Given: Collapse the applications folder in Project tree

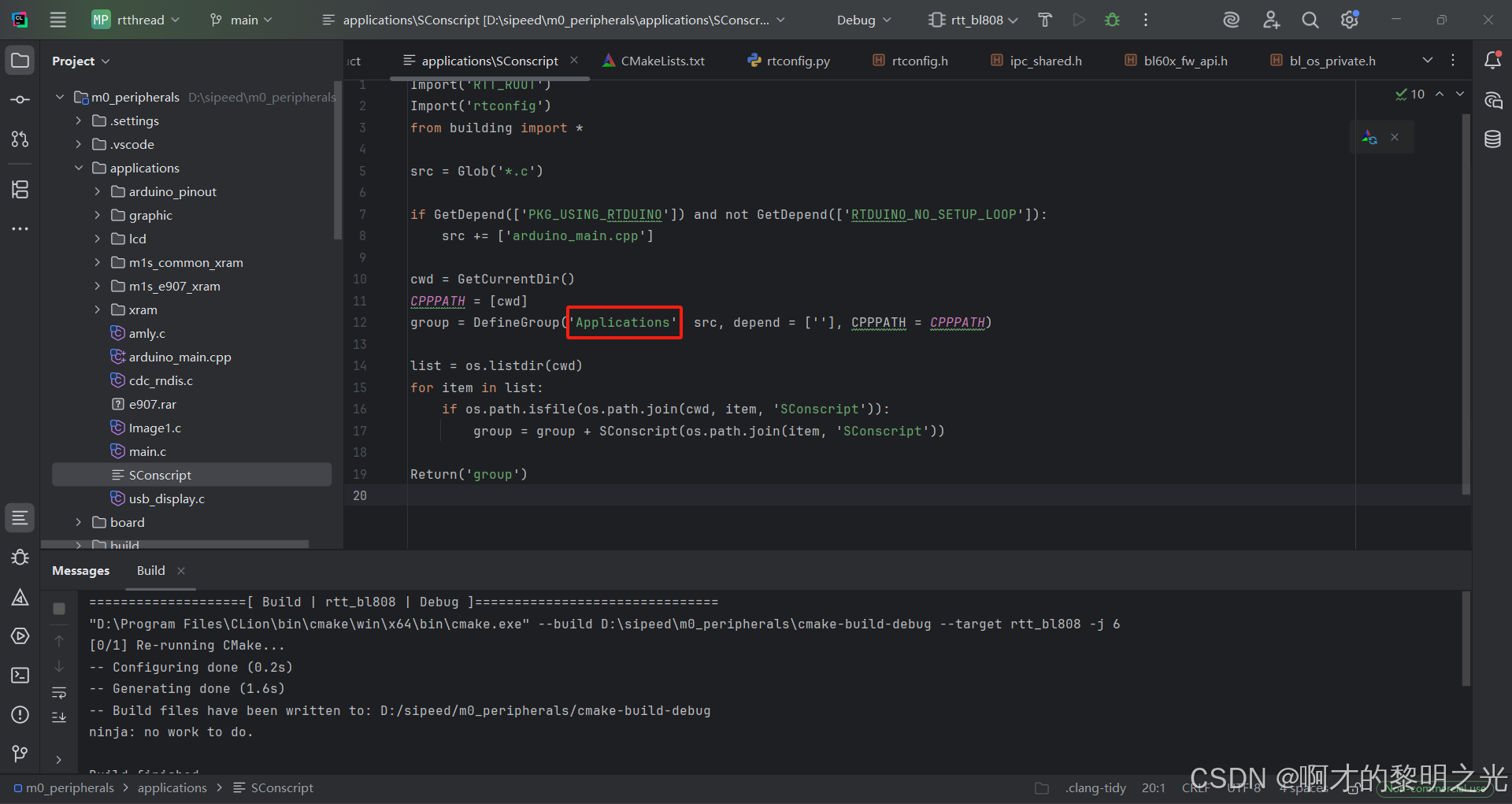Looking at the screenshot, I should click(78, 168).
